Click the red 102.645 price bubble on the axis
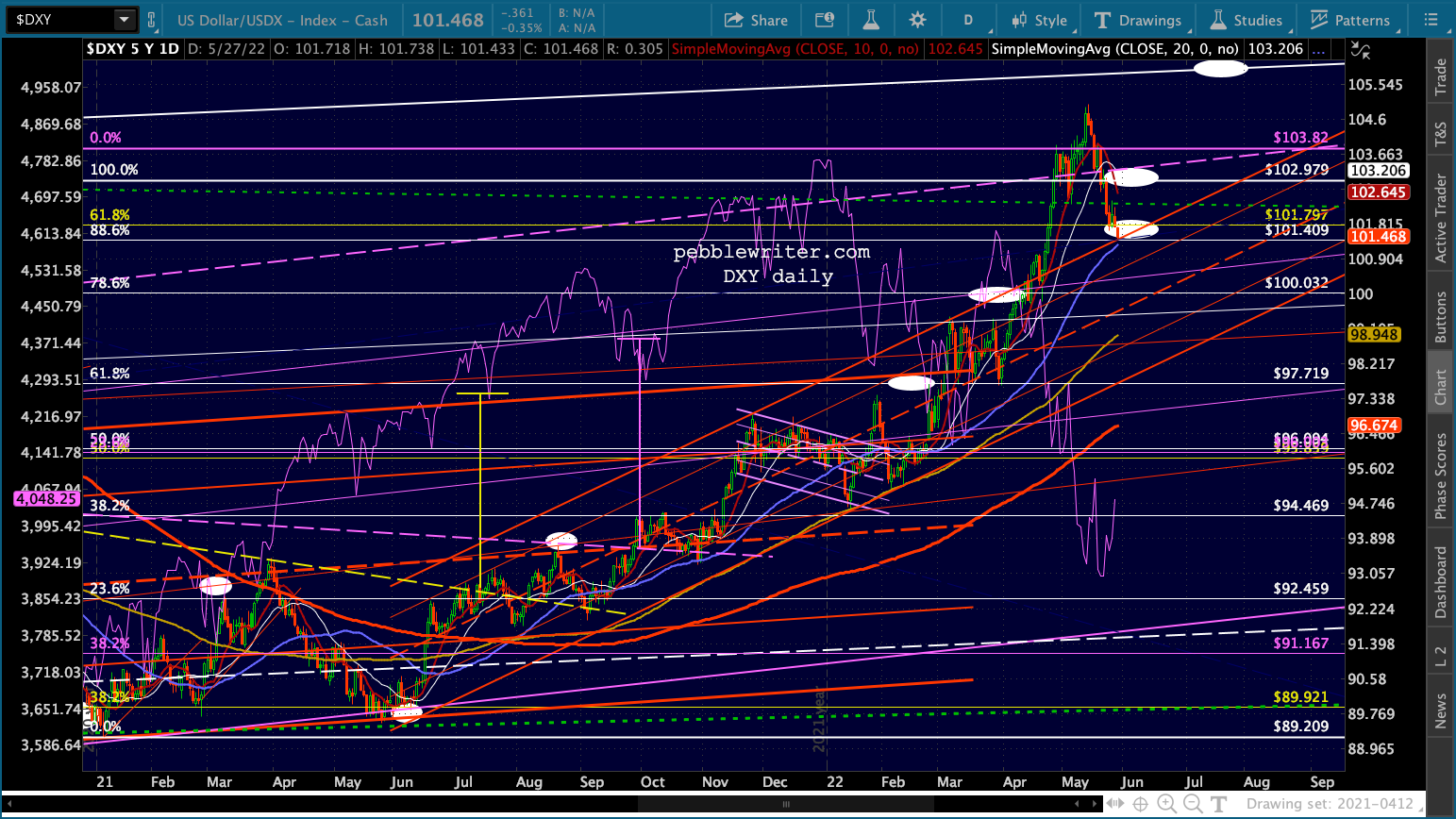This screenshot has height=819, width=1456. tap(1378, 192)
